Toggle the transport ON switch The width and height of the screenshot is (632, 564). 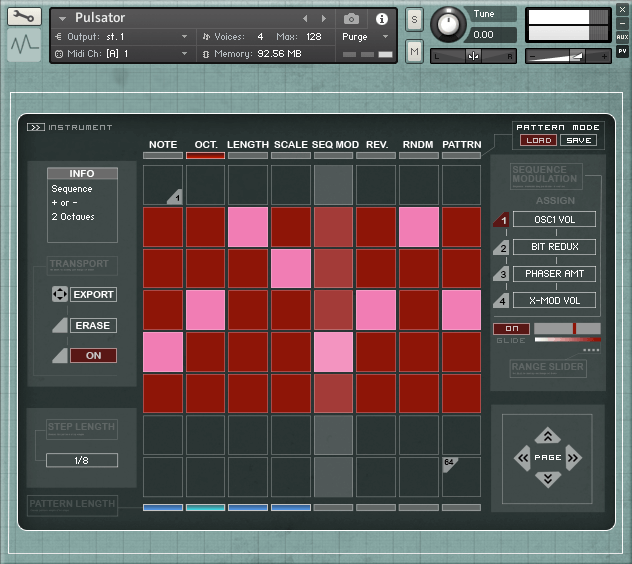coord(93,355)
